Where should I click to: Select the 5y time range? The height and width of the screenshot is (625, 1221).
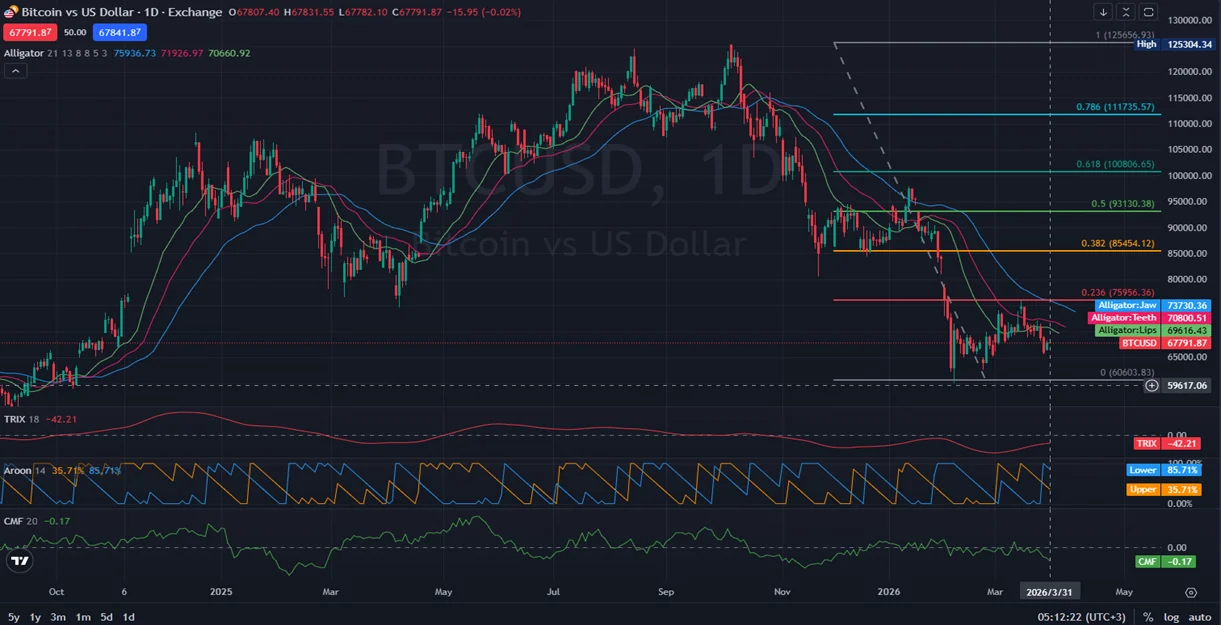[x=14, y=617]
